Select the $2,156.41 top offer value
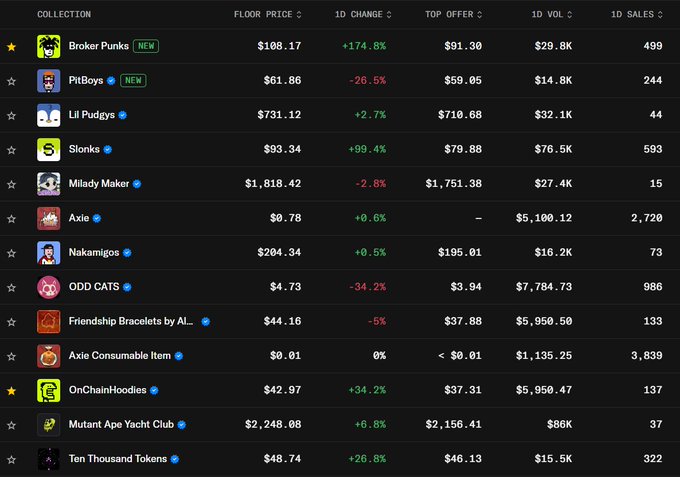Image resolution: width=680 pixels, height=477 pixels. pyautogui.click(x=454, y=425)
